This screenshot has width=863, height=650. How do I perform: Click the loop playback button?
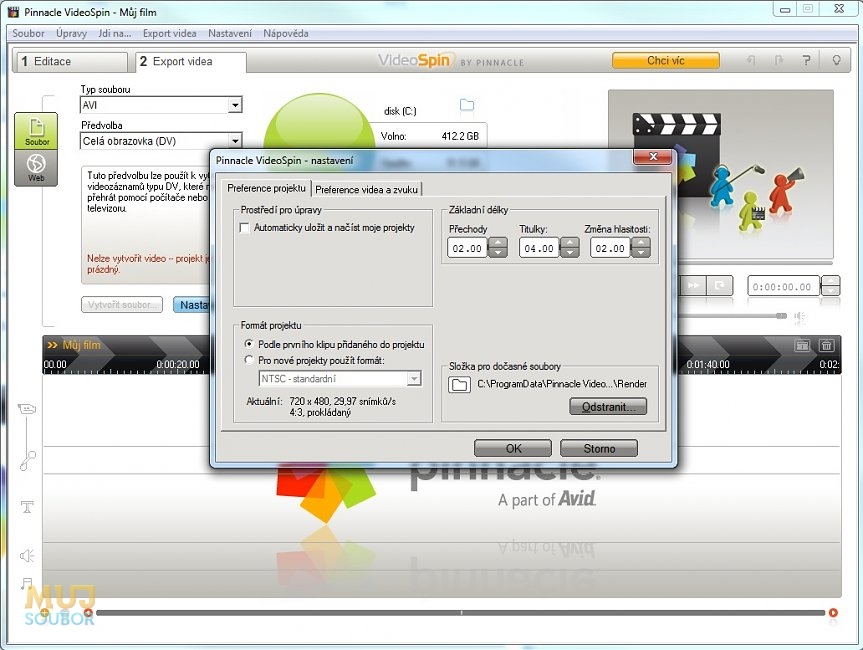click(719, 285)
